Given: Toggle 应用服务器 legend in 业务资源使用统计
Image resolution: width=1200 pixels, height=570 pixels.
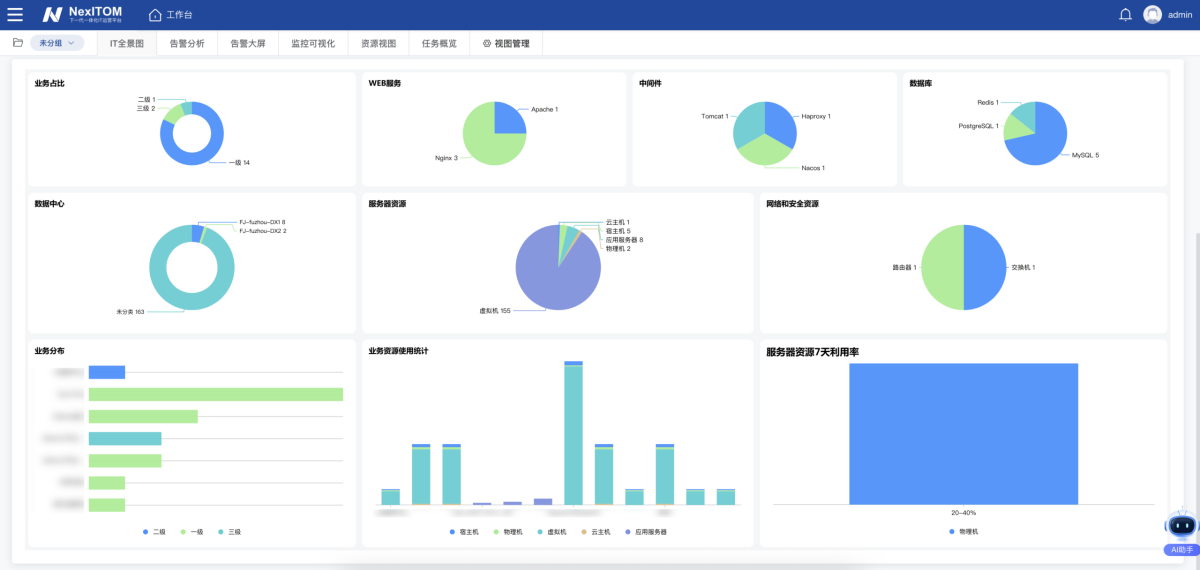Looking at the screenshot, I should pos(648,532).
